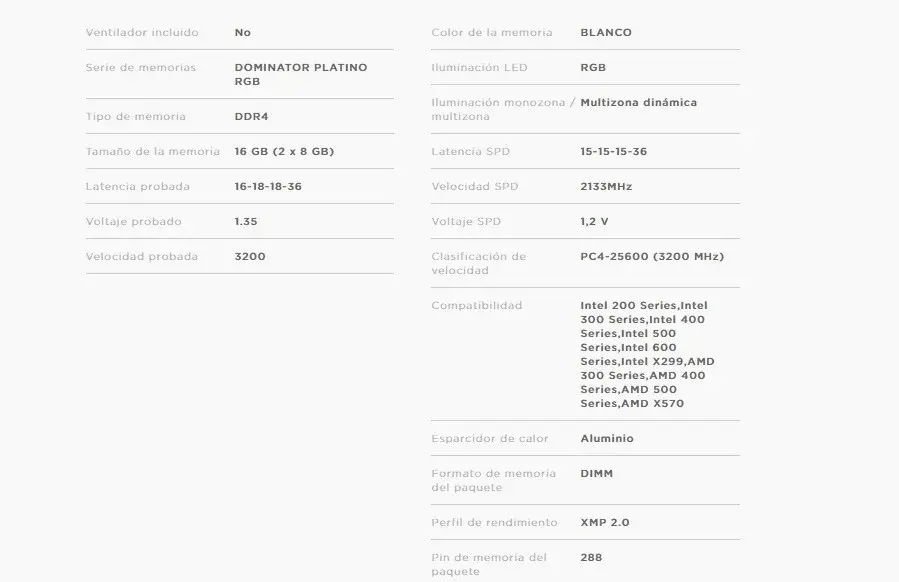Select the "PC4-25600 (3200 MHz)" value
The height and width of the screenshot is (582, 899).
click(652, 257)
